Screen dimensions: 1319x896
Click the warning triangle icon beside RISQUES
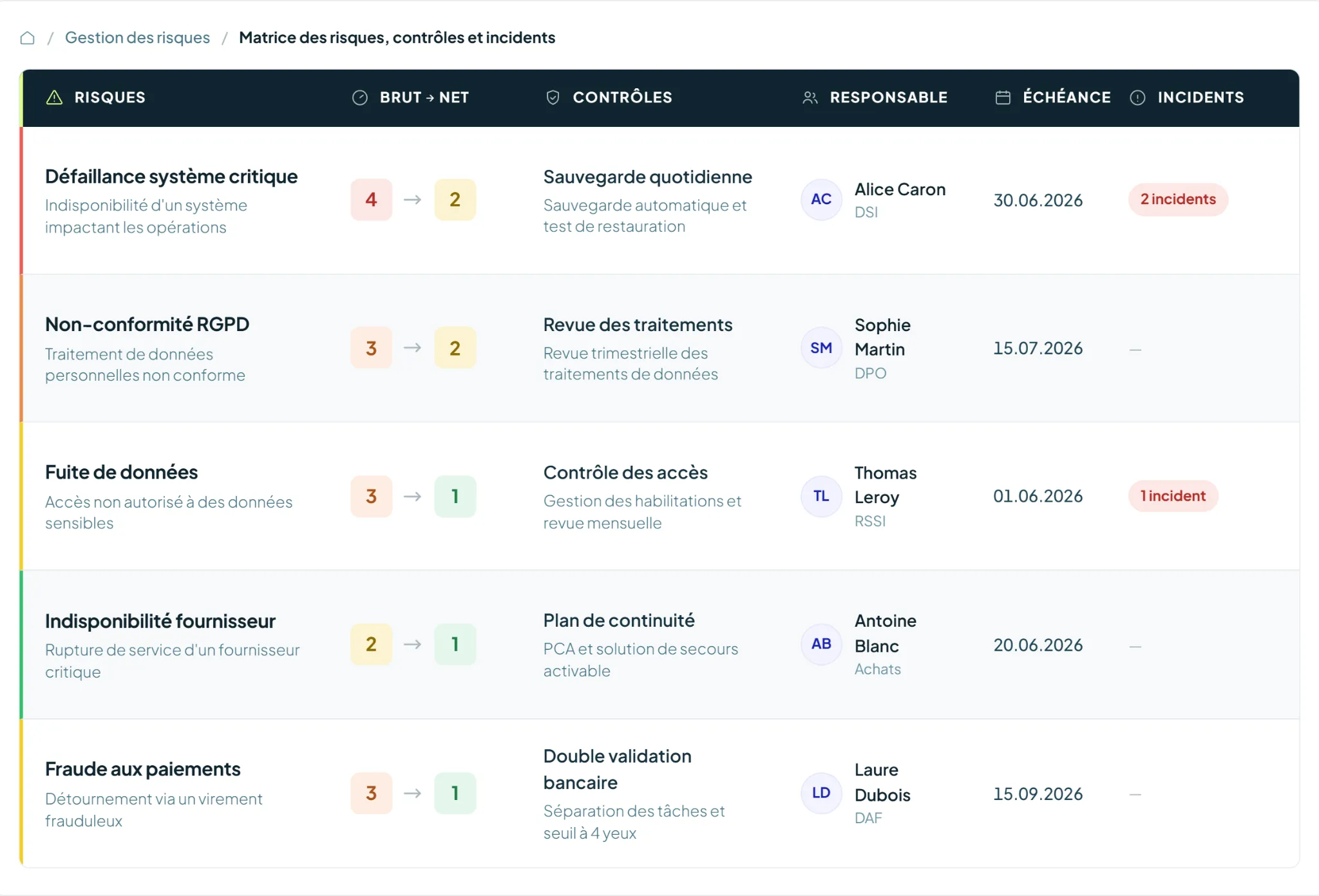[55, 97]
